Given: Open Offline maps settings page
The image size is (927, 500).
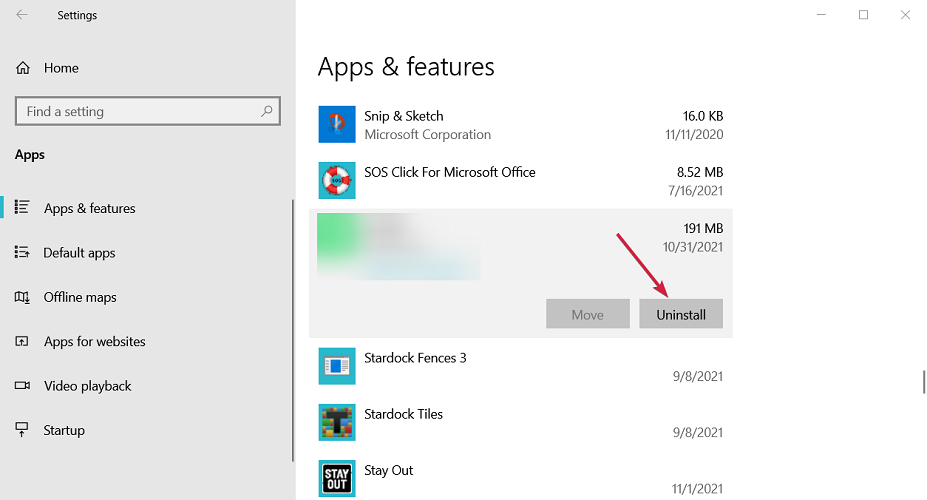Looking at the screenshot, I should click(80, 297).
